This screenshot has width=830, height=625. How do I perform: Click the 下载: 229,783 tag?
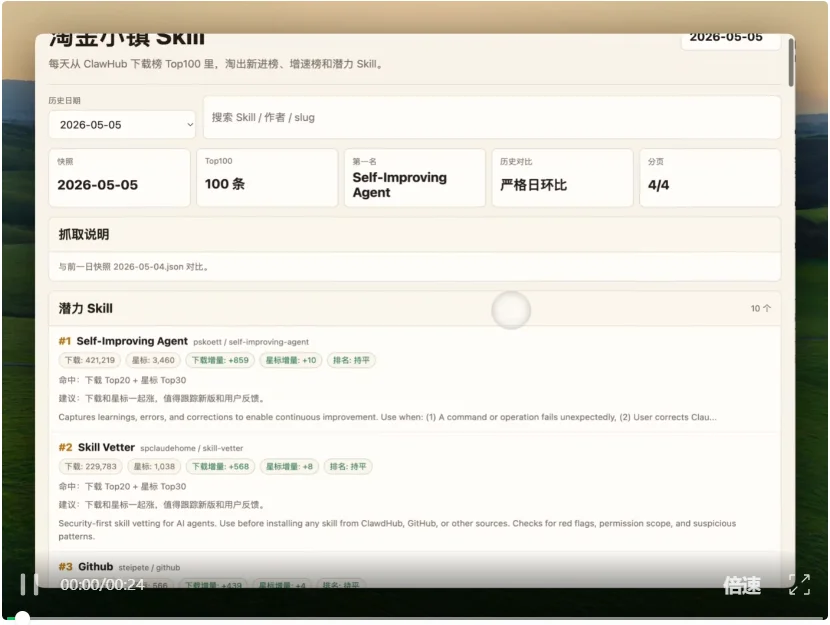(91, 467)
